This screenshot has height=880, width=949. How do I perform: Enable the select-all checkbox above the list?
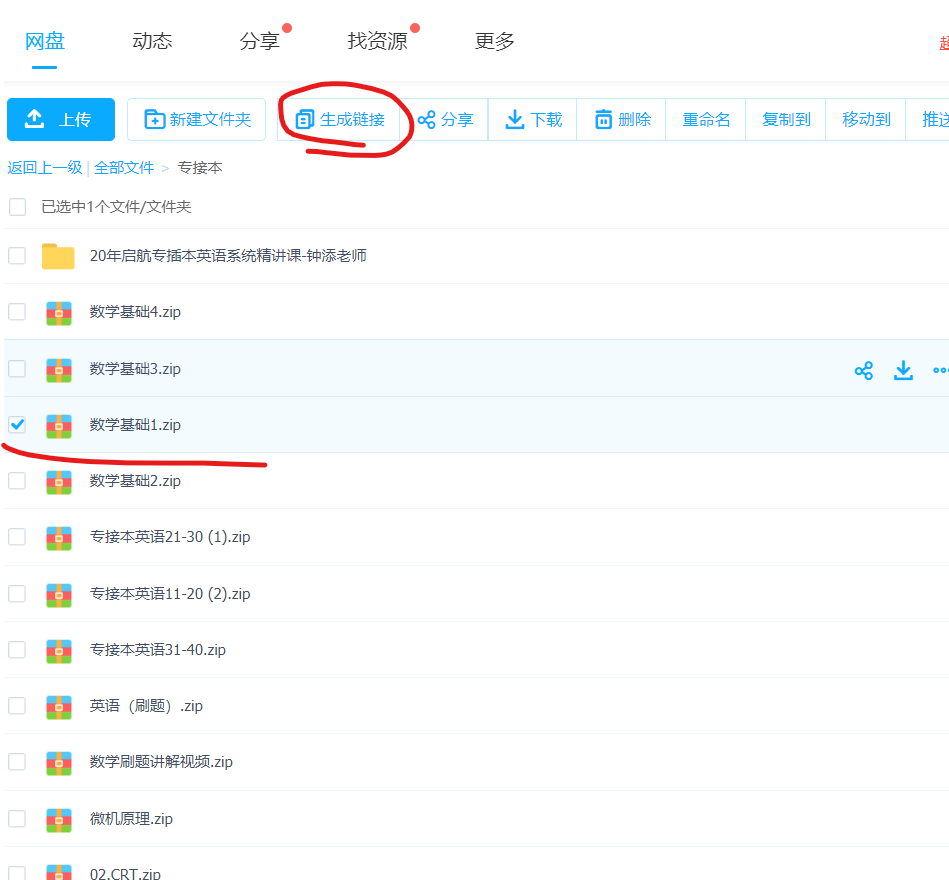point(17,207)
